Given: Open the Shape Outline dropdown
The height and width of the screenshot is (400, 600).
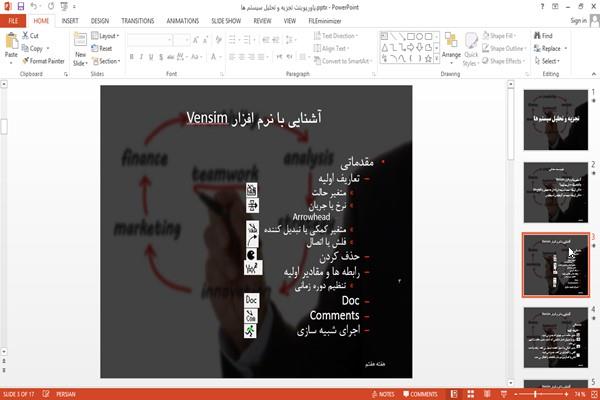Looking at the screenshot, I should (504, 48).
